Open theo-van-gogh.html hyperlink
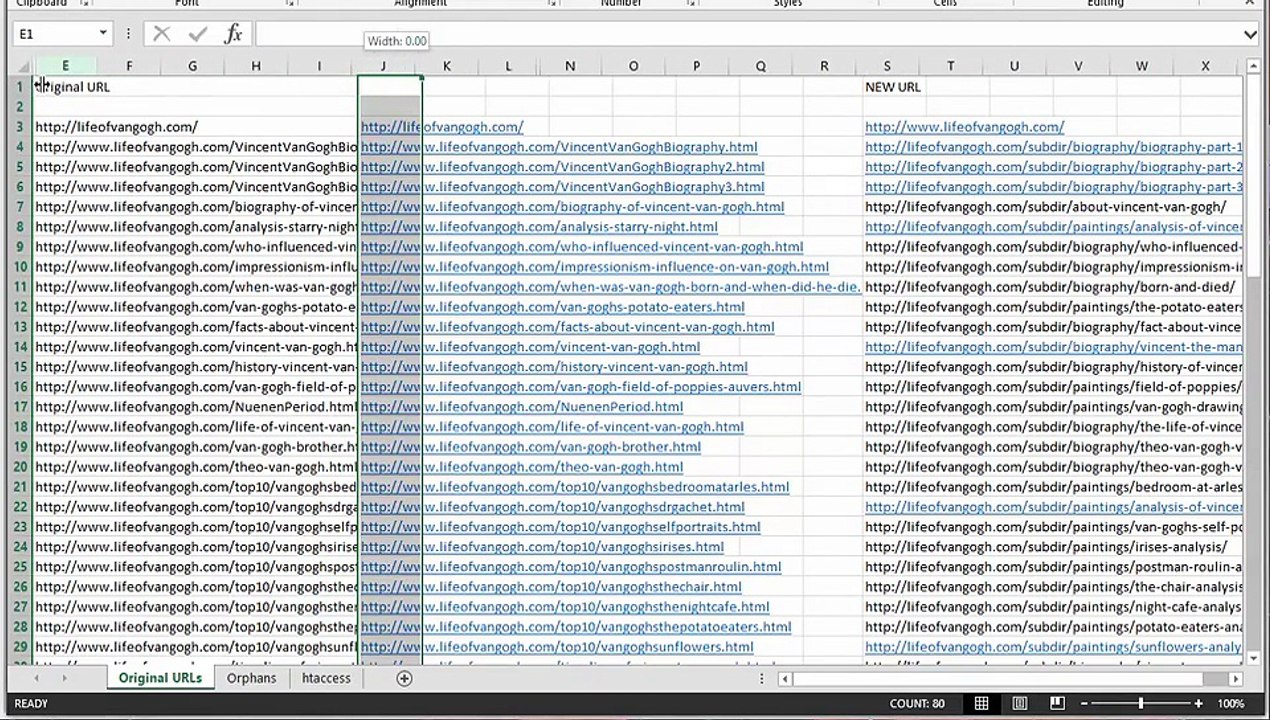The width and height of the screenshot is (1270, 720). 522,467
